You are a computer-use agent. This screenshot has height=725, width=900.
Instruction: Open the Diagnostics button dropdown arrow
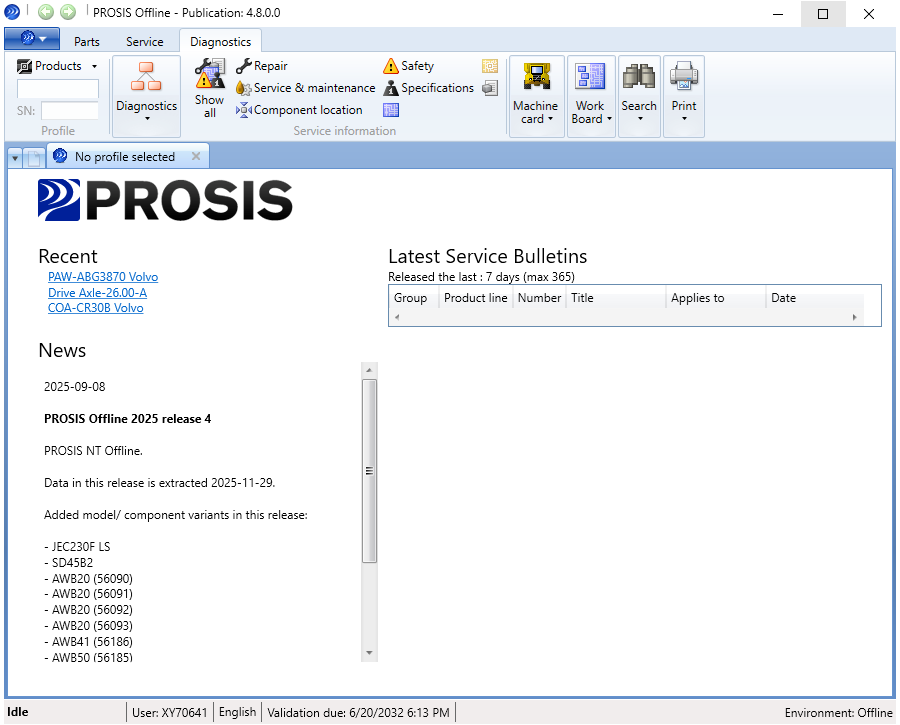coord(146,118)
